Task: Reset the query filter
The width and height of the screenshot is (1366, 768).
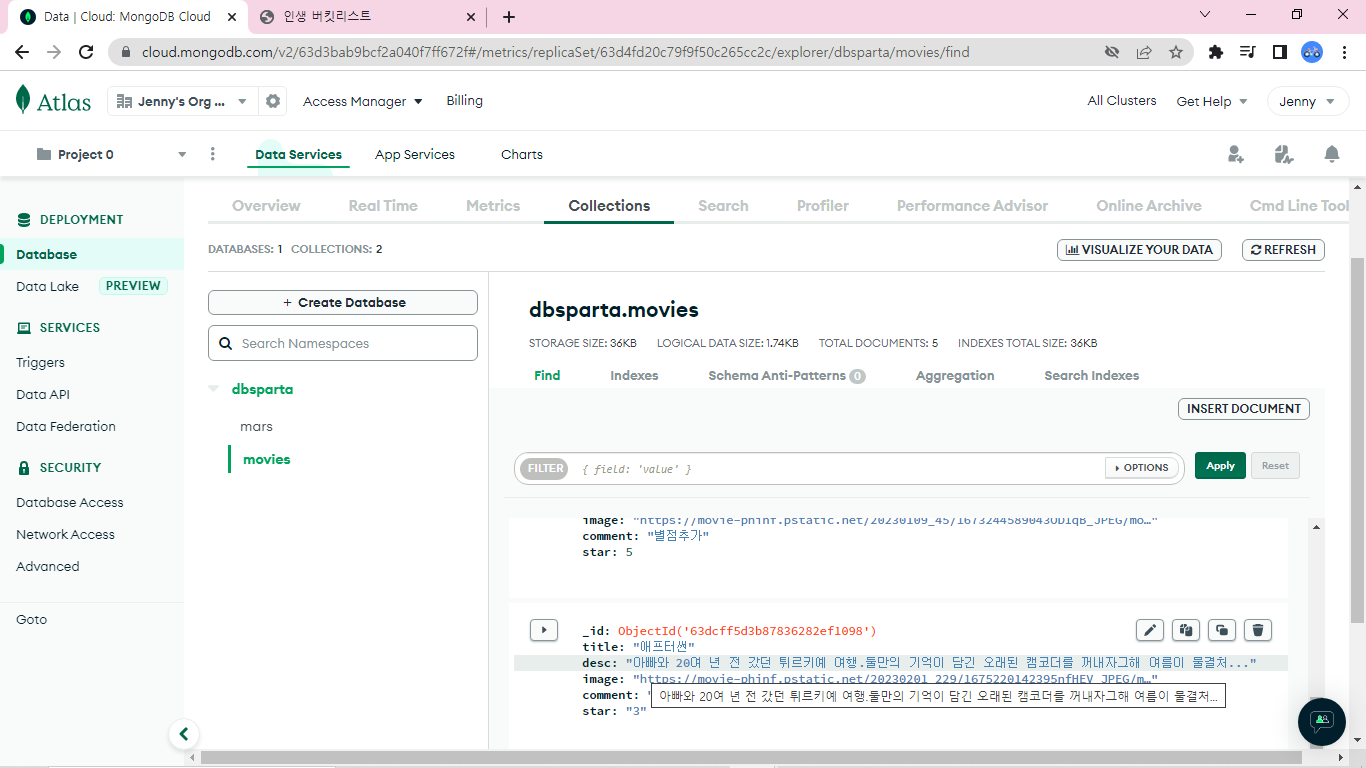Action: point(1275,466)
